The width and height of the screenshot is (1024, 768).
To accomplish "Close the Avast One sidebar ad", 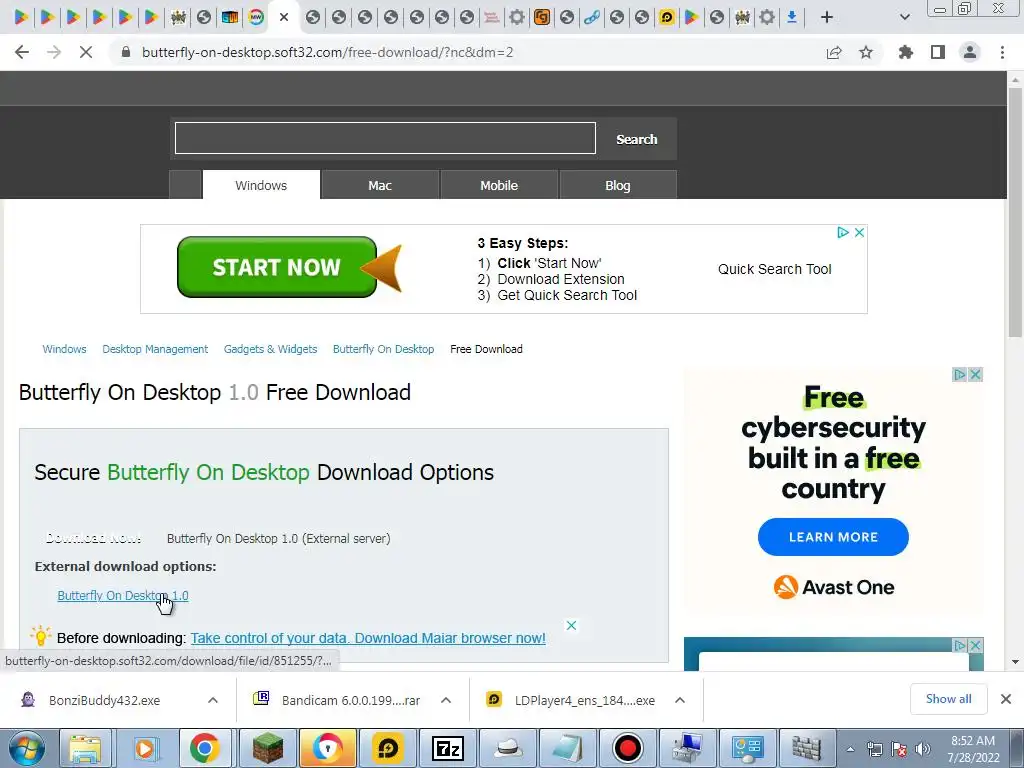I will point(976,374).
